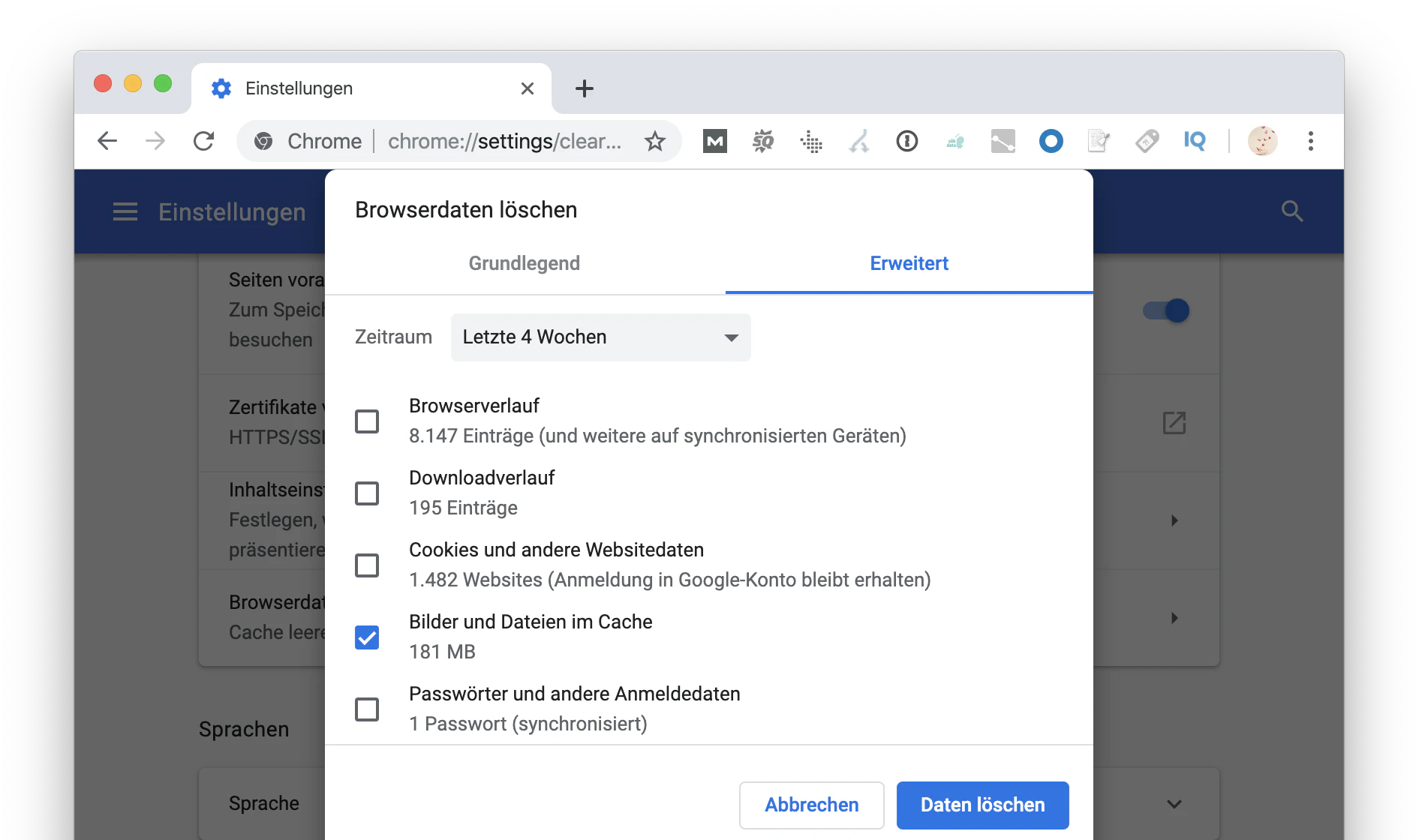This screenshot has height=840, width=1428.
Task: Open the Zeitraum dropdown
Action: (600, 337)
